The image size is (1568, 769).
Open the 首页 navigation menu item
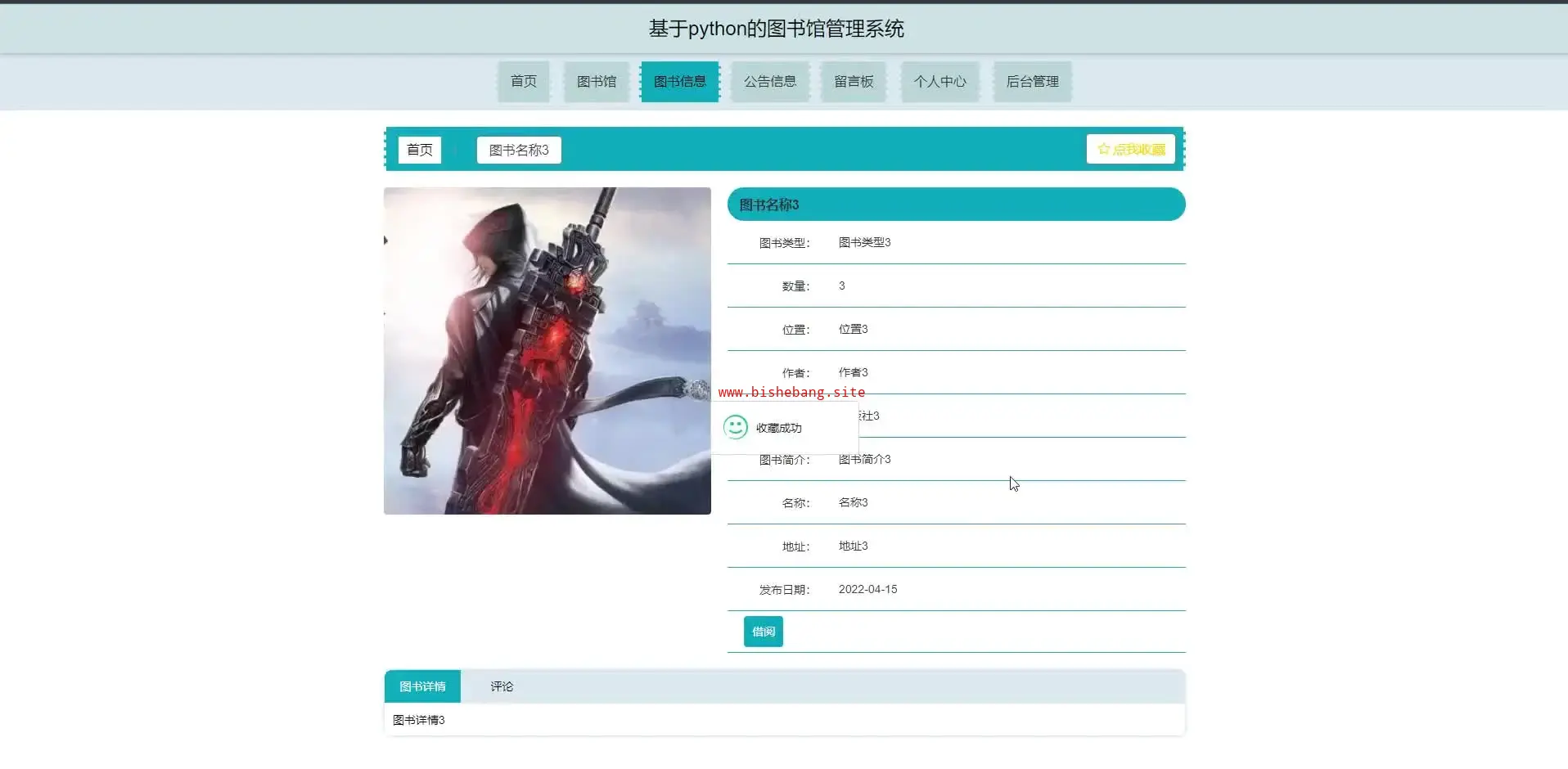pyautogui.click(x=524, y=82)
